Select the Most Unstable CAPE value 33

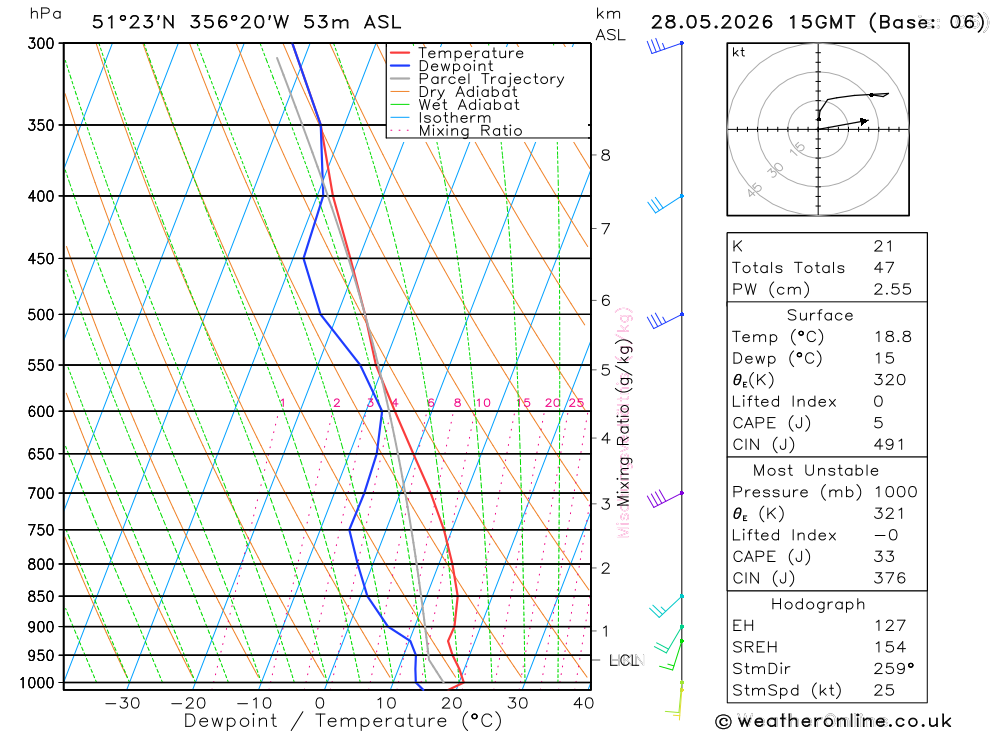click(884, 557)
